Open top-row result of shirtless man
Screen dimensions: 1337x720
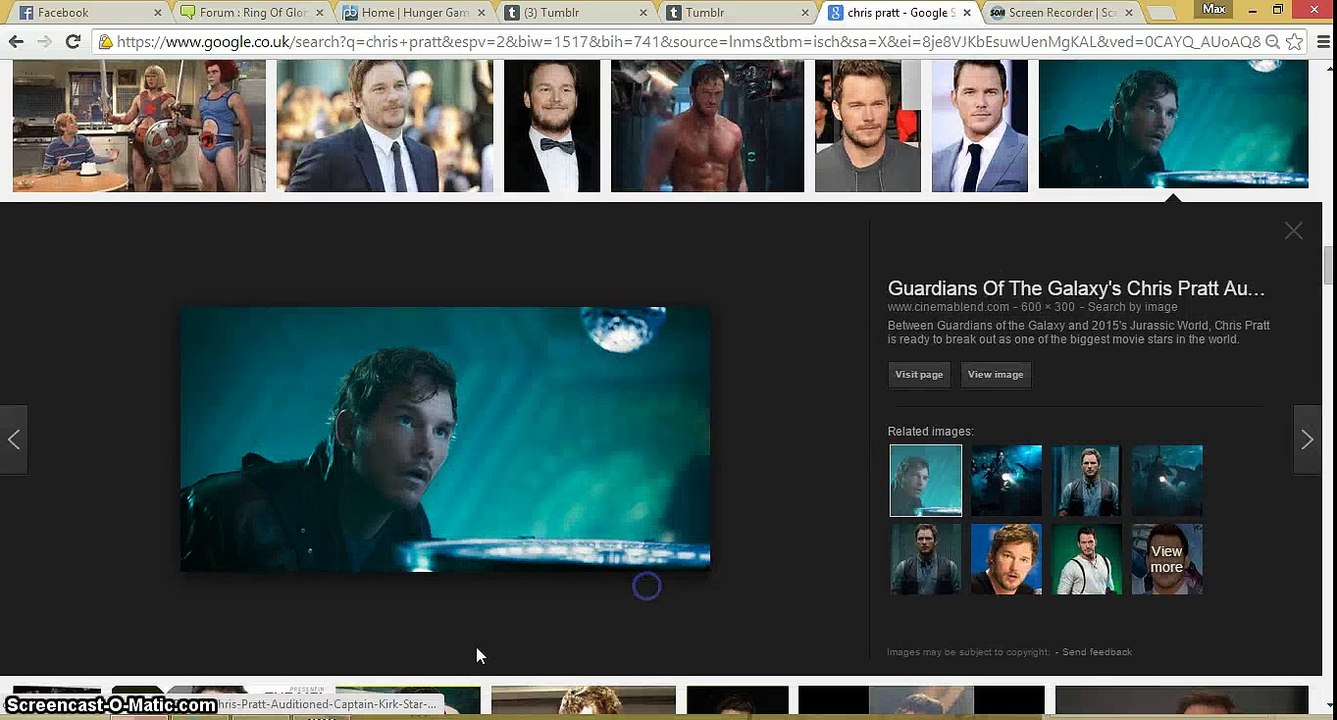[707, 126]
